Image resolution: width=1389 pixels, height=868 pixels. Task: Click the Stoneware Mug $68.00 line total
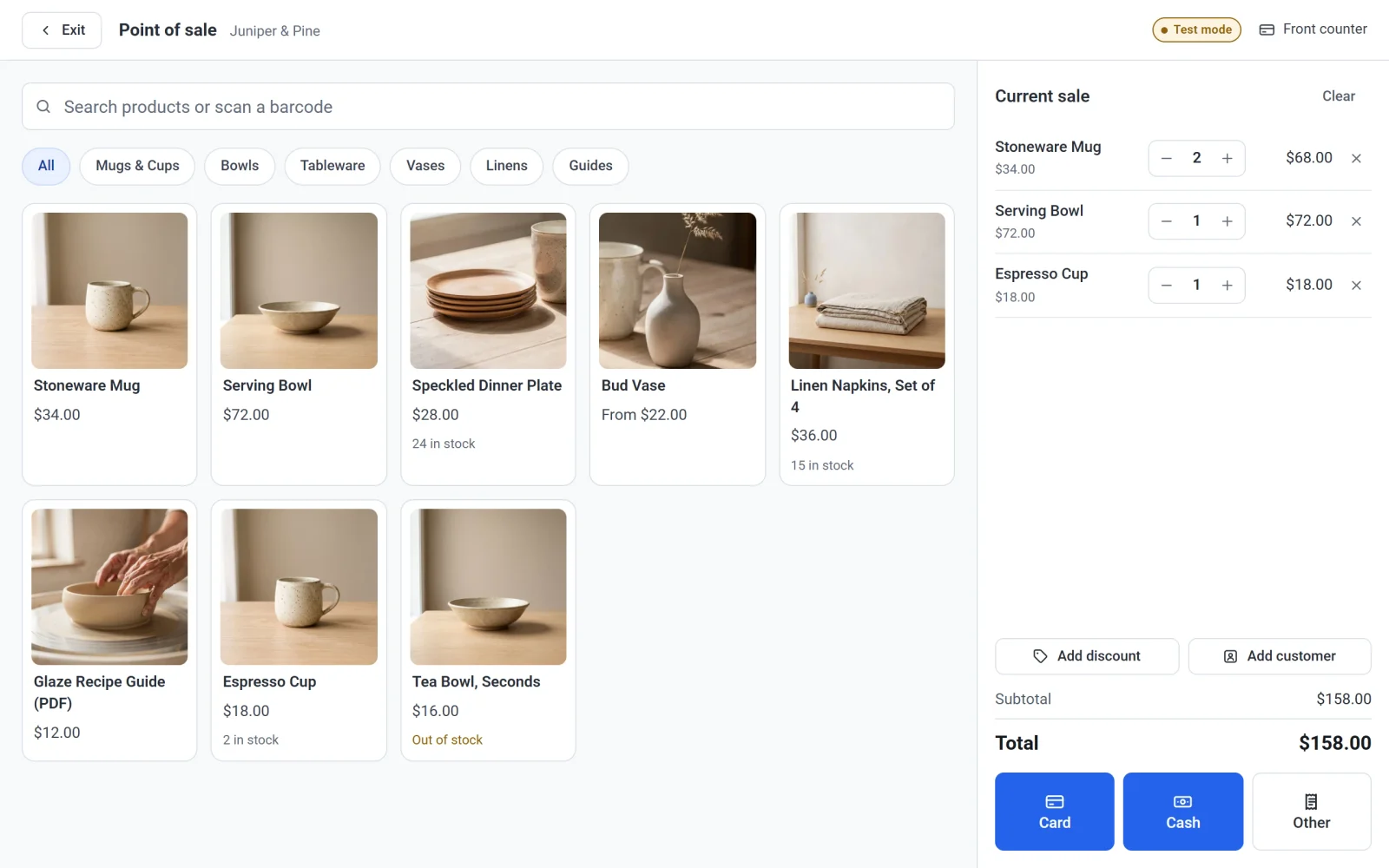tap(1308, 158)
